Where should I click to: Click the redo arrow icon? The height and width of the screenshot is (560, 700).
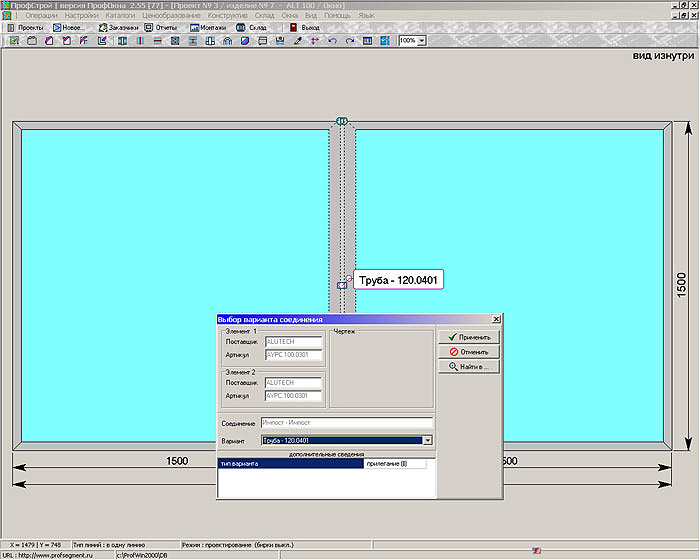[x=350, y=41]
